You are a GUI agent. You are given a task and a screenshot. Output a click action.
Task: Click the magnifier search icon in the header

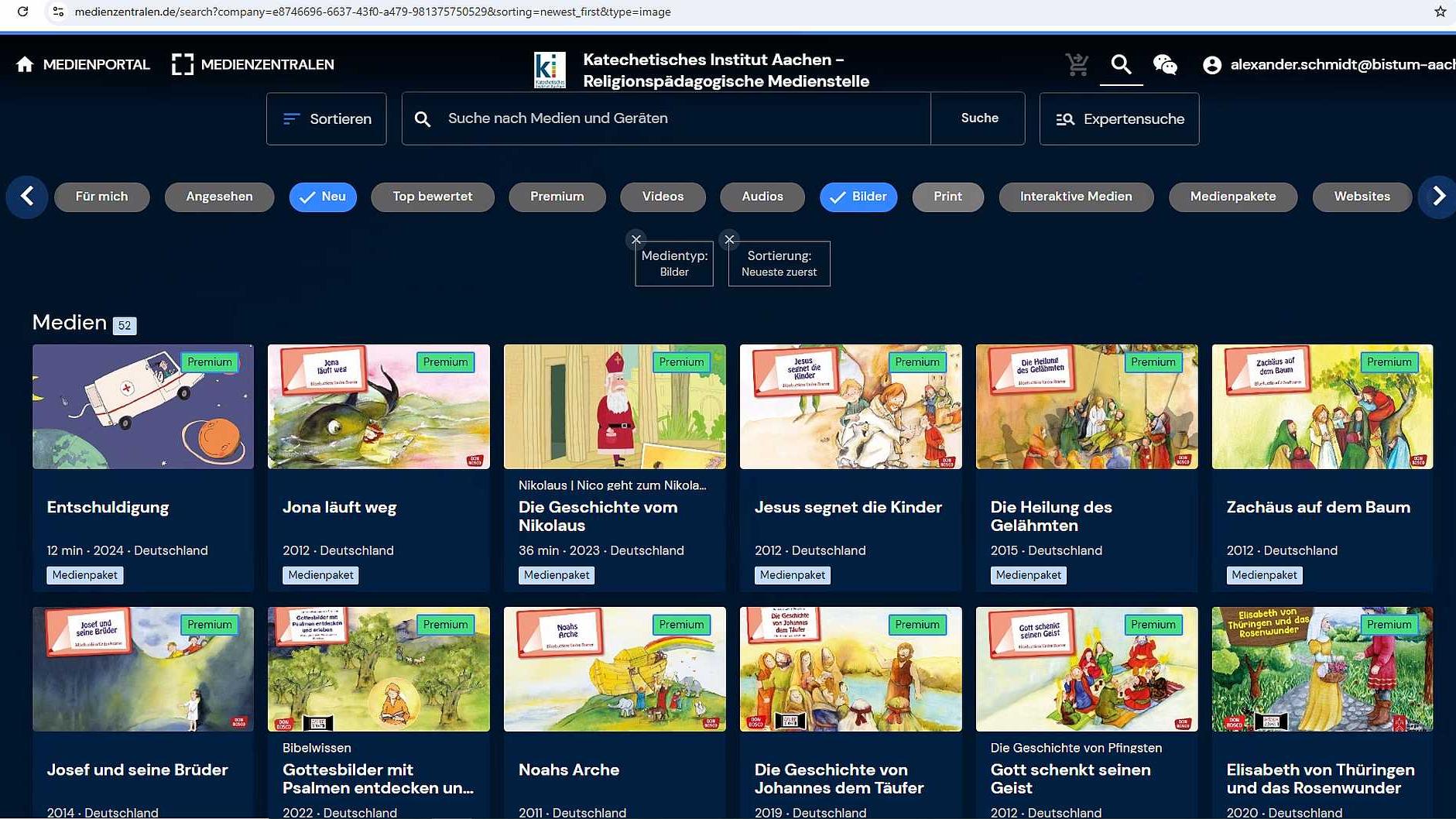tap(1121, 64)
